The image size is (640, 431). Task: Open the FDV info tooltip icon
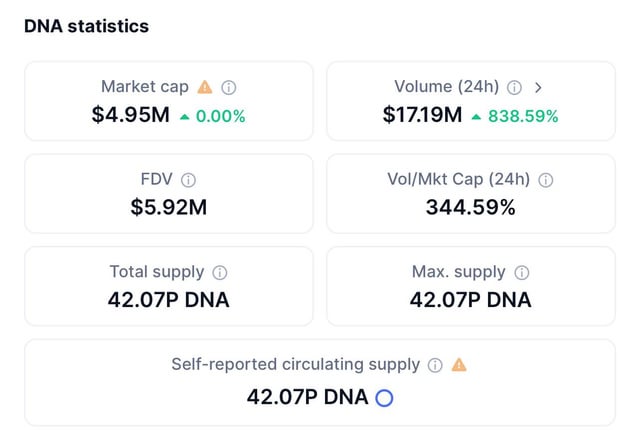pos(188,180)
